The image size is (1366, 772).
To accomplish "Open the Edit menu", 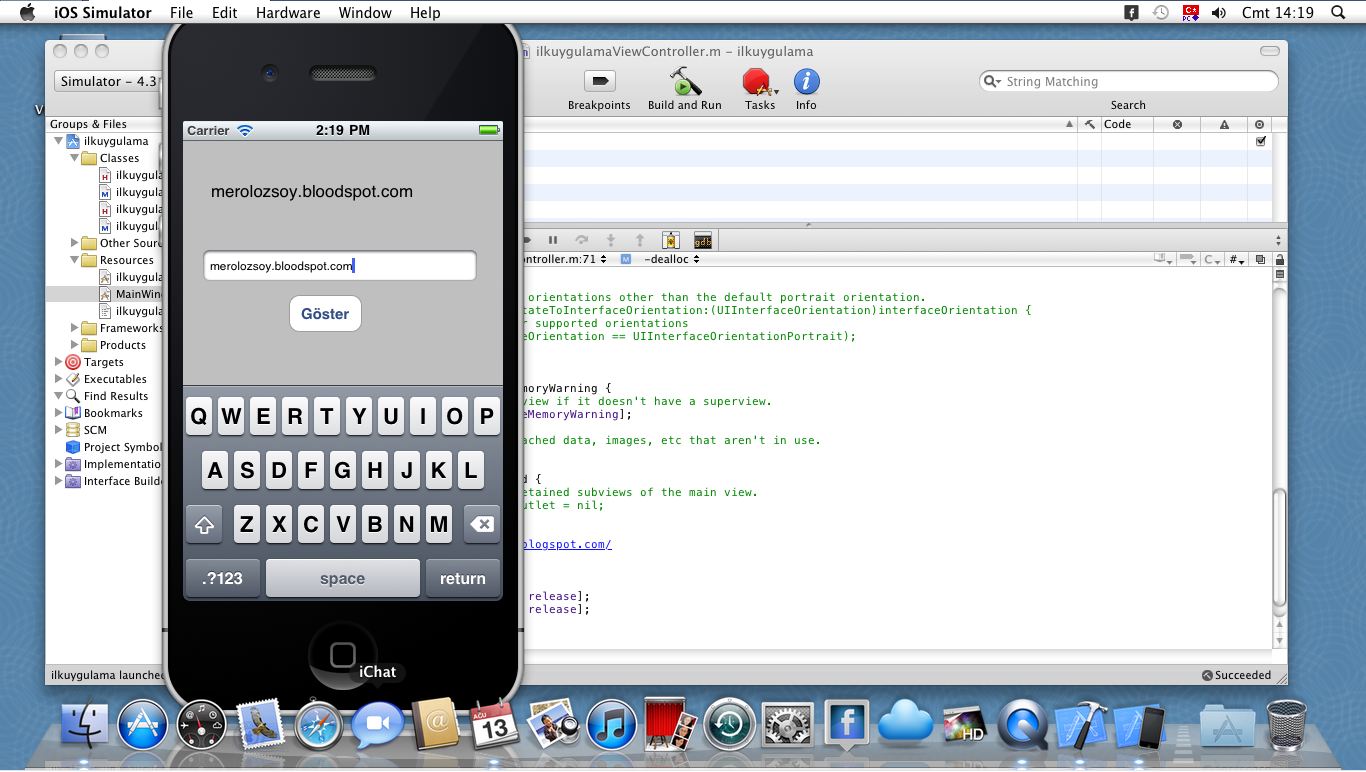I will click(225, 13).
